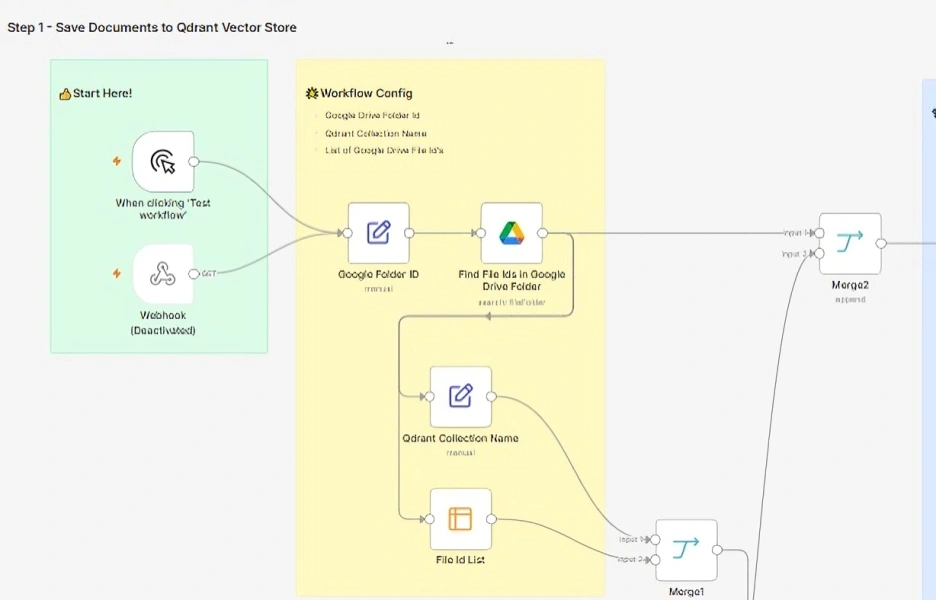Click Input 2 connector on Merge1
The image size is (936, 600).
pos(655,560)
